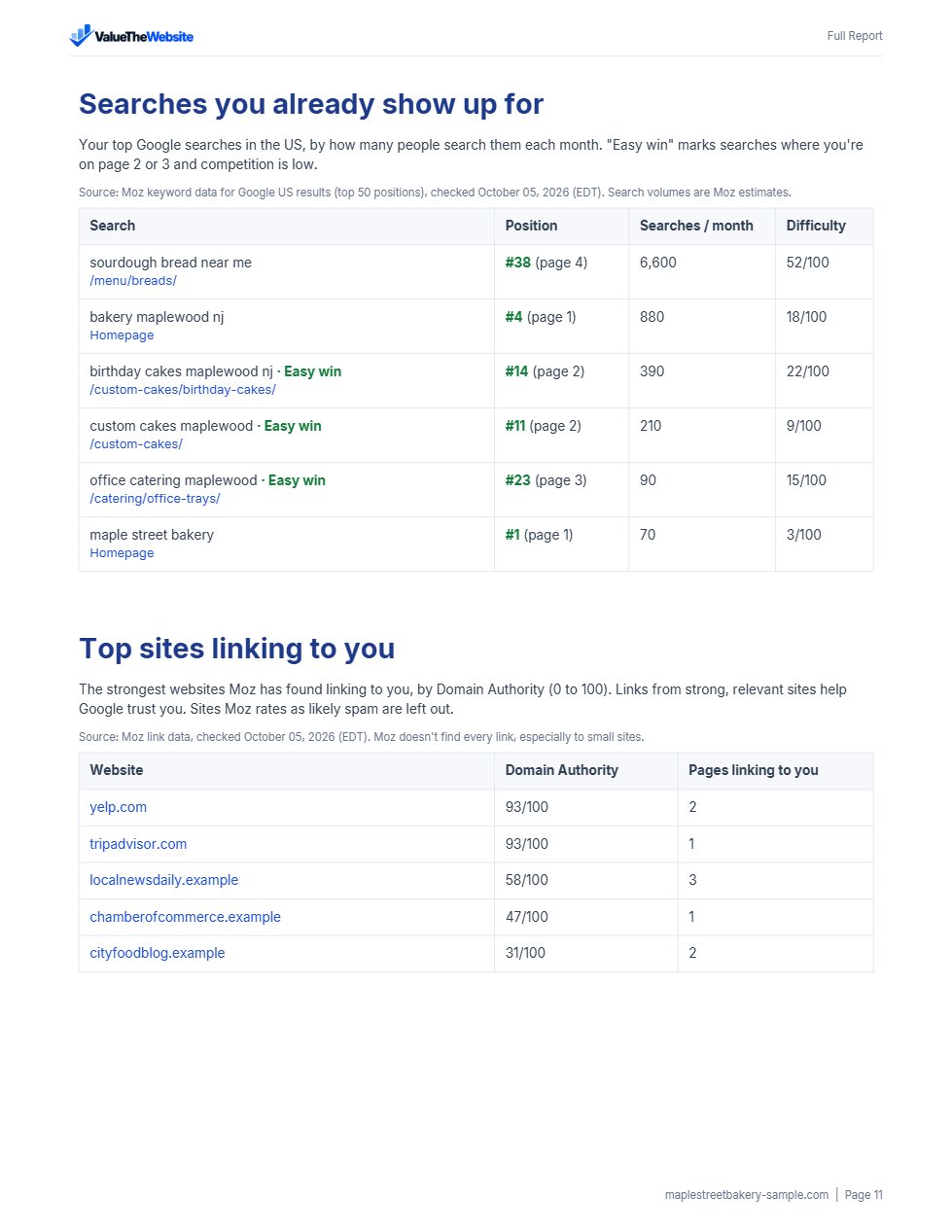
Task: Click the Position column header
Action: (x=531, y=226)
